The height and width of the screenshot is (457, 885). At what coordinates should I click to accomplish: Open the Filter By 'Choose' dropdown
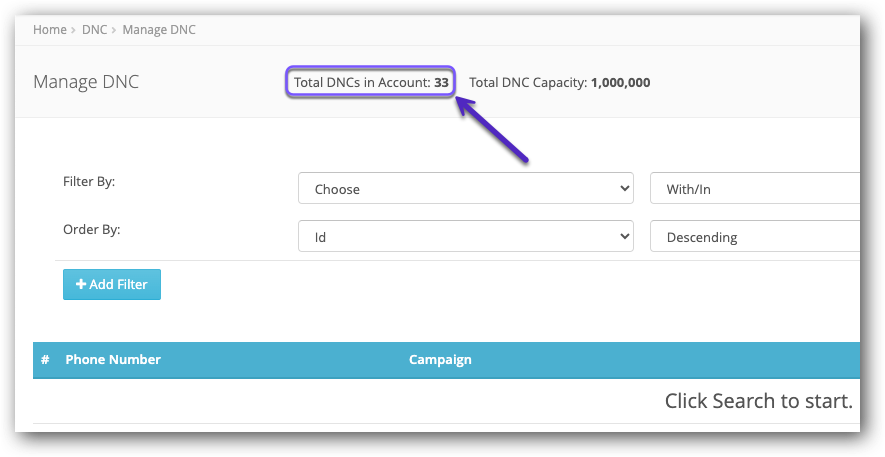pos(466,188)
